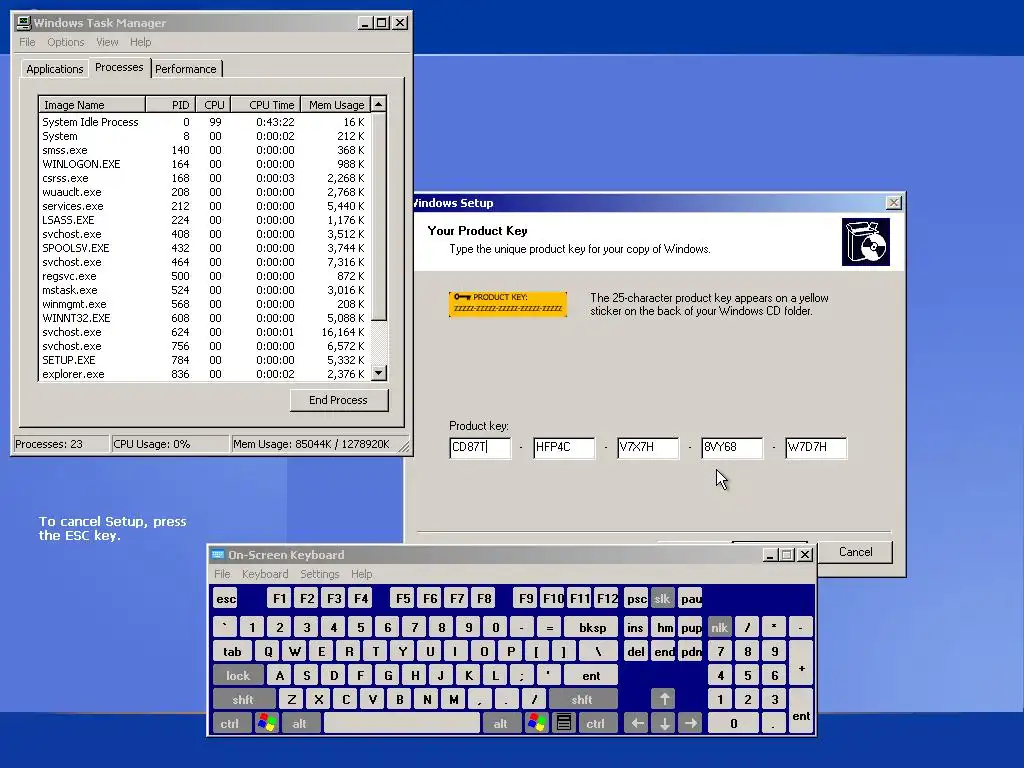Minimize the On-Screen Keyboard window
Image resolution: width=1024 pixels, height=768 pixels.
pyautogui.click(x=770, y=554)
